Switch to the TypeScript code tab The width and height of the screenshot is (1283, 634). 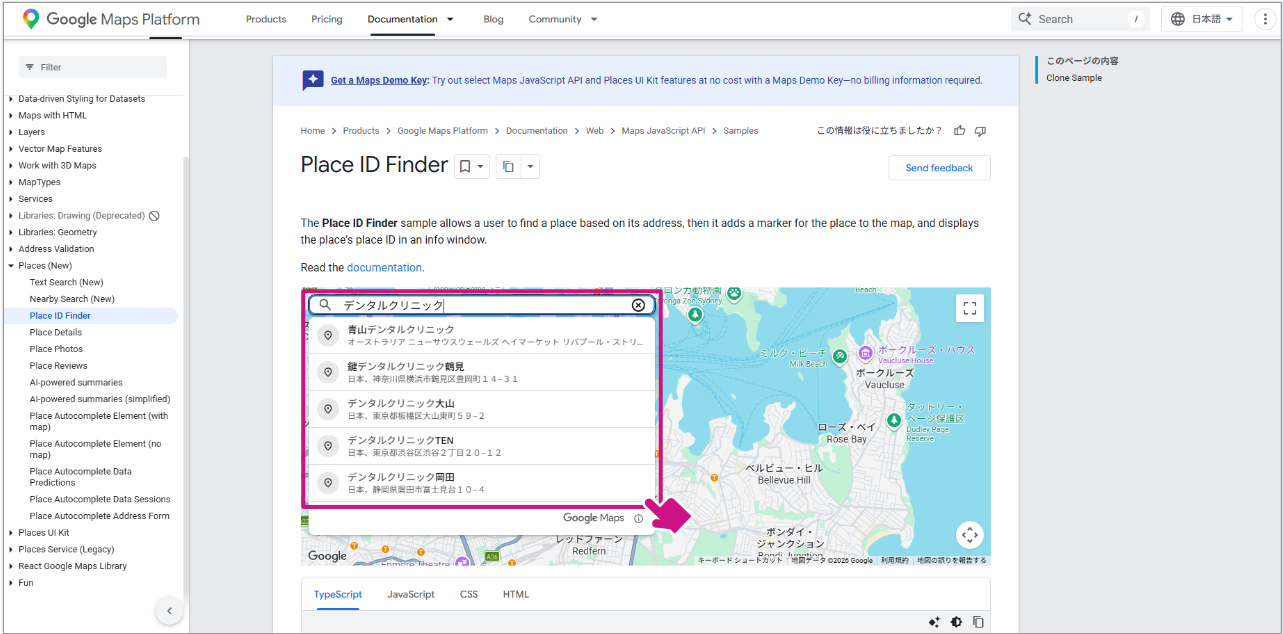coord(338,594)
